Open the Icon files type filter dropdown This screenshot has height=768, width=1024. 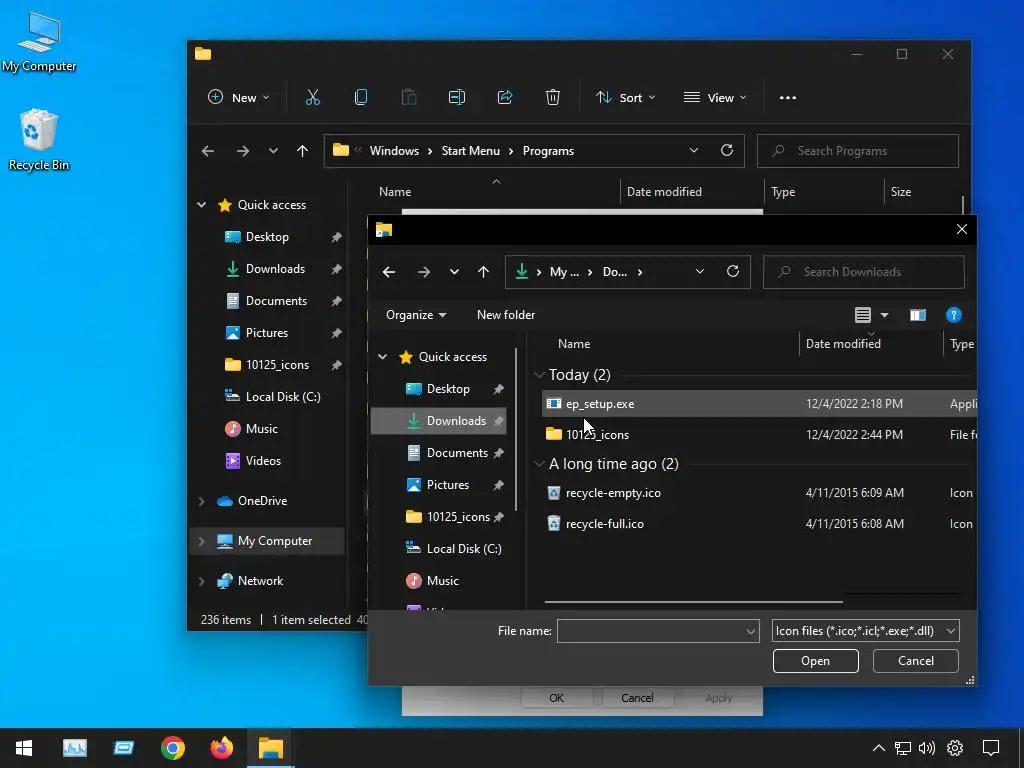[x=865, y=631]
